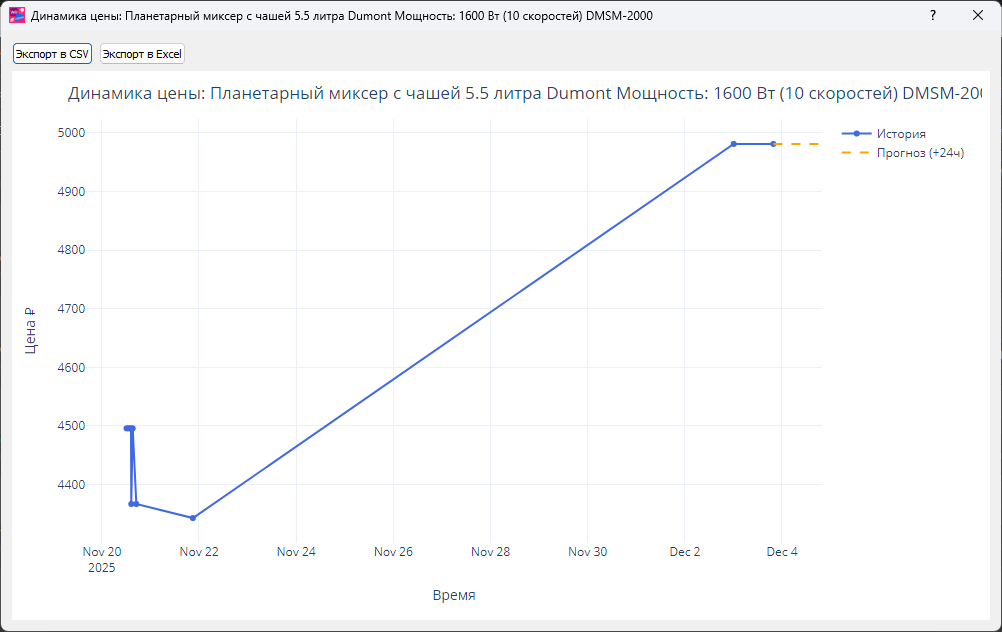Image resolution: width=1002 pixels, height=632 pixels.
Task: Click the Dec 2 x-axis tick label
Action: (x=684, y=552)
